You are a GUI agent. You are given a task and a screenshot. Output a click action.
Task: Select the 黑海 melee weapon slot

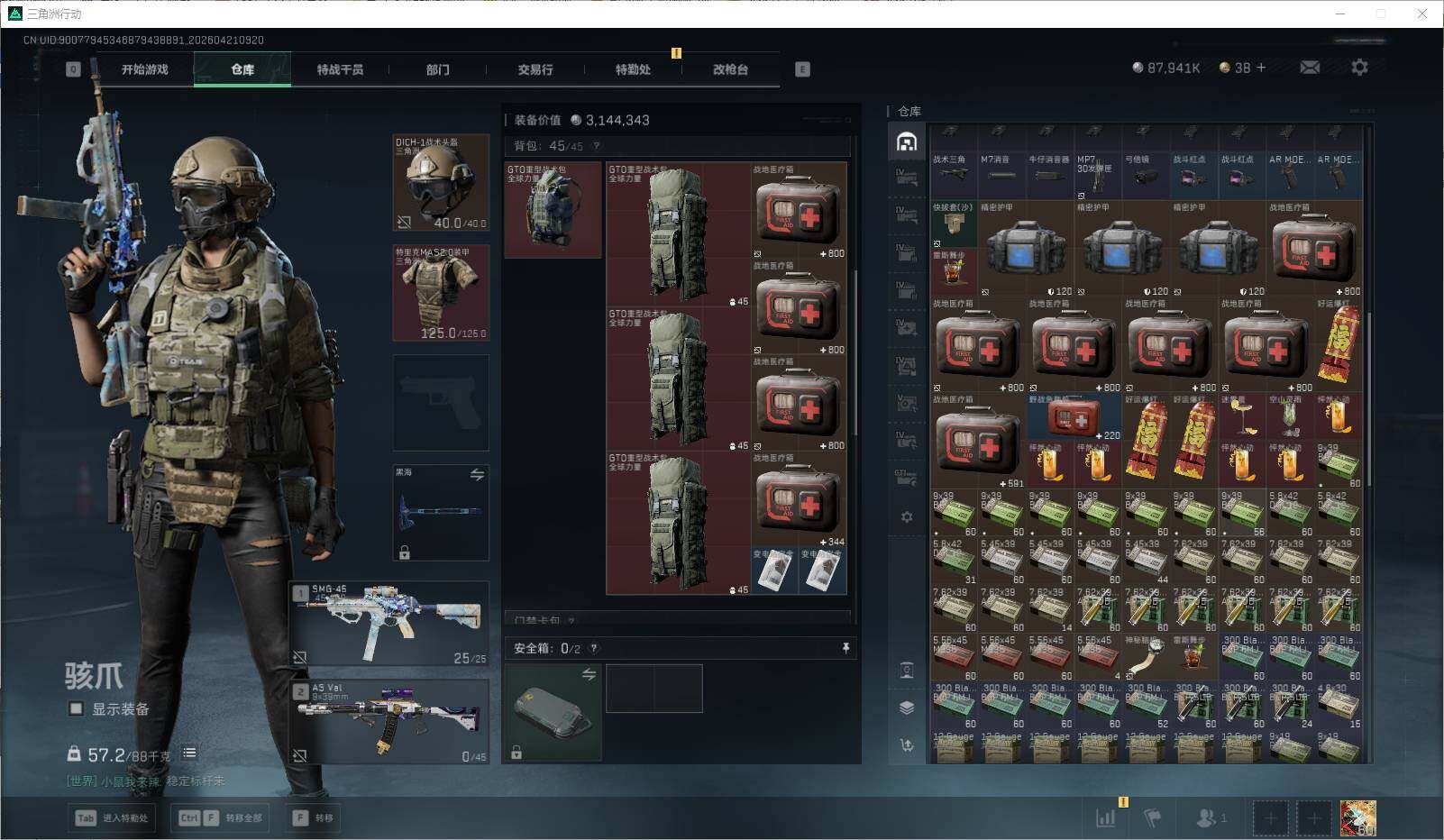(441, 513)
